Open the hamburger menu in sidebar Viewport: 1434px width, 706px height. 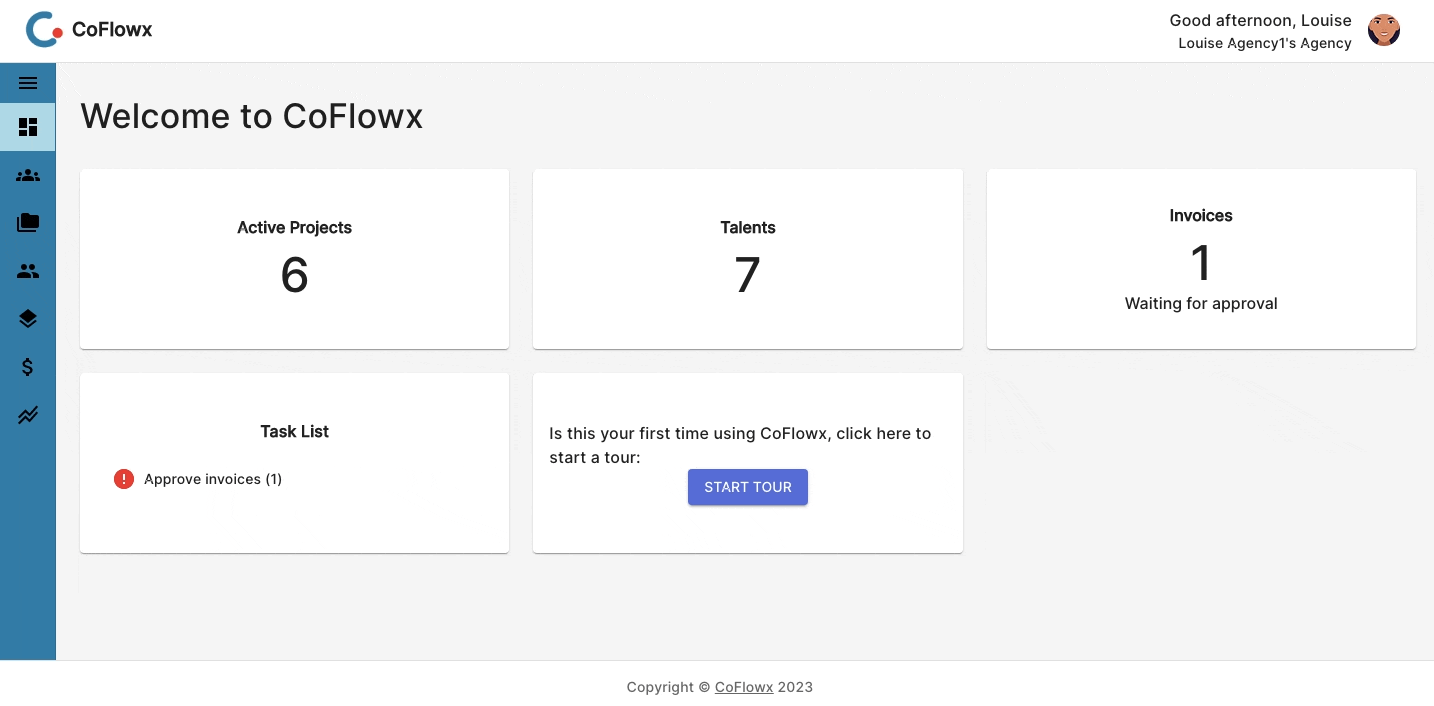coord(28,83)
